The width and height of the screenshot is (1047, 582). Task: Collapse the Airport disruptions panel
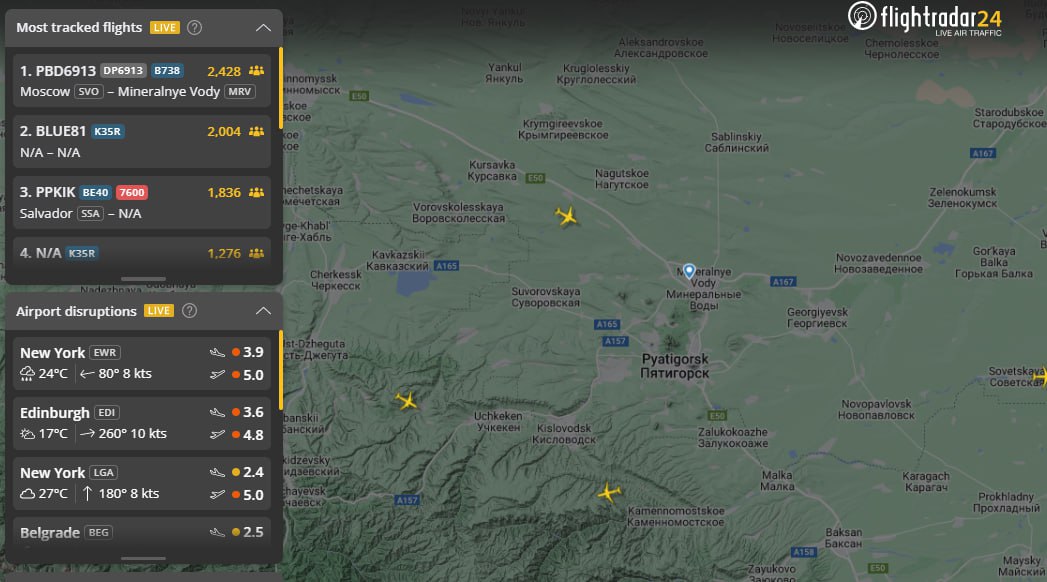tap(263, 311)
